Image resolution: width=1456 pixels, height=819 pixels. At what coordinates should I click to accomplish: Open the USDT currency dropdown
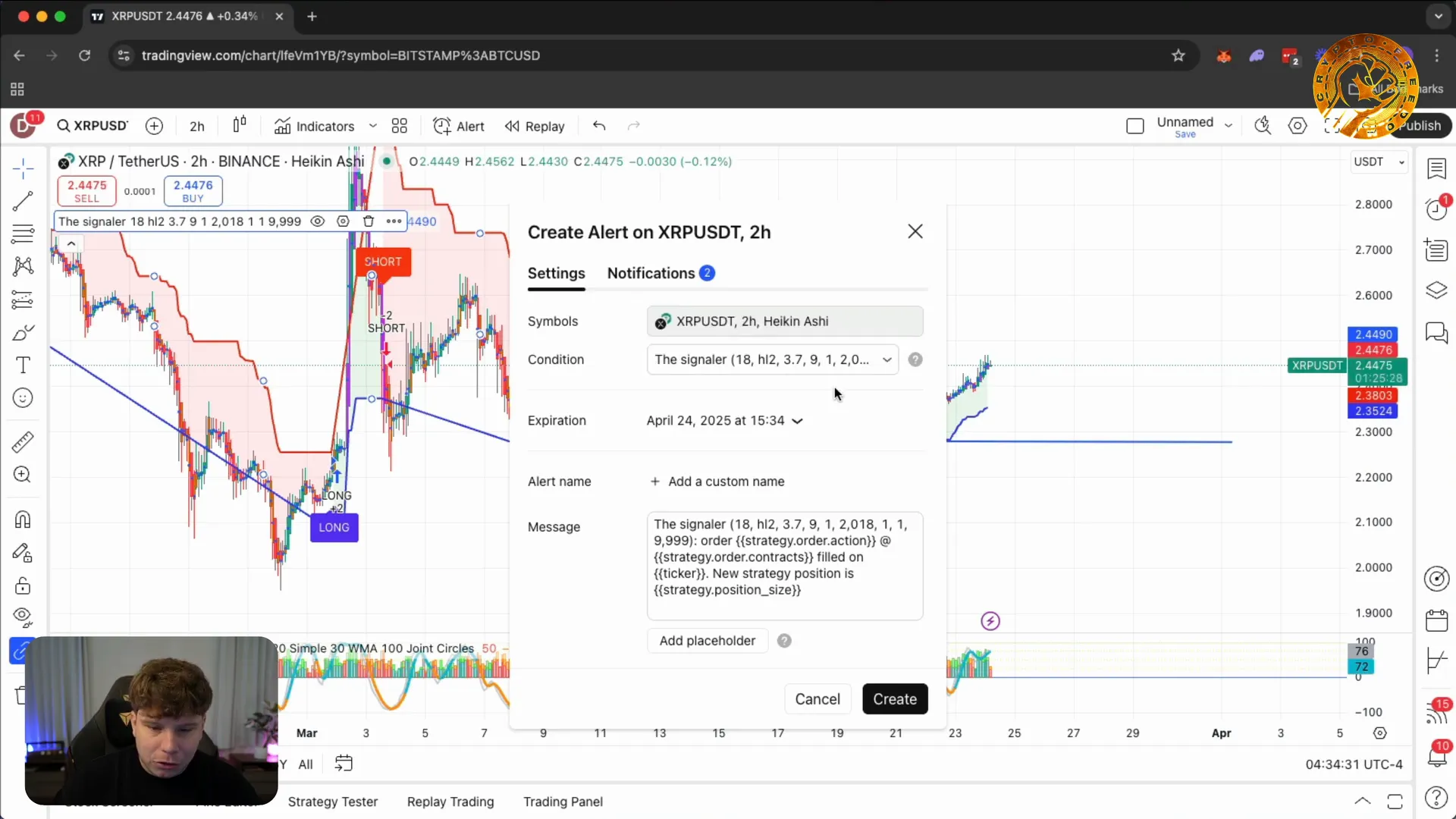(1379, 162)
